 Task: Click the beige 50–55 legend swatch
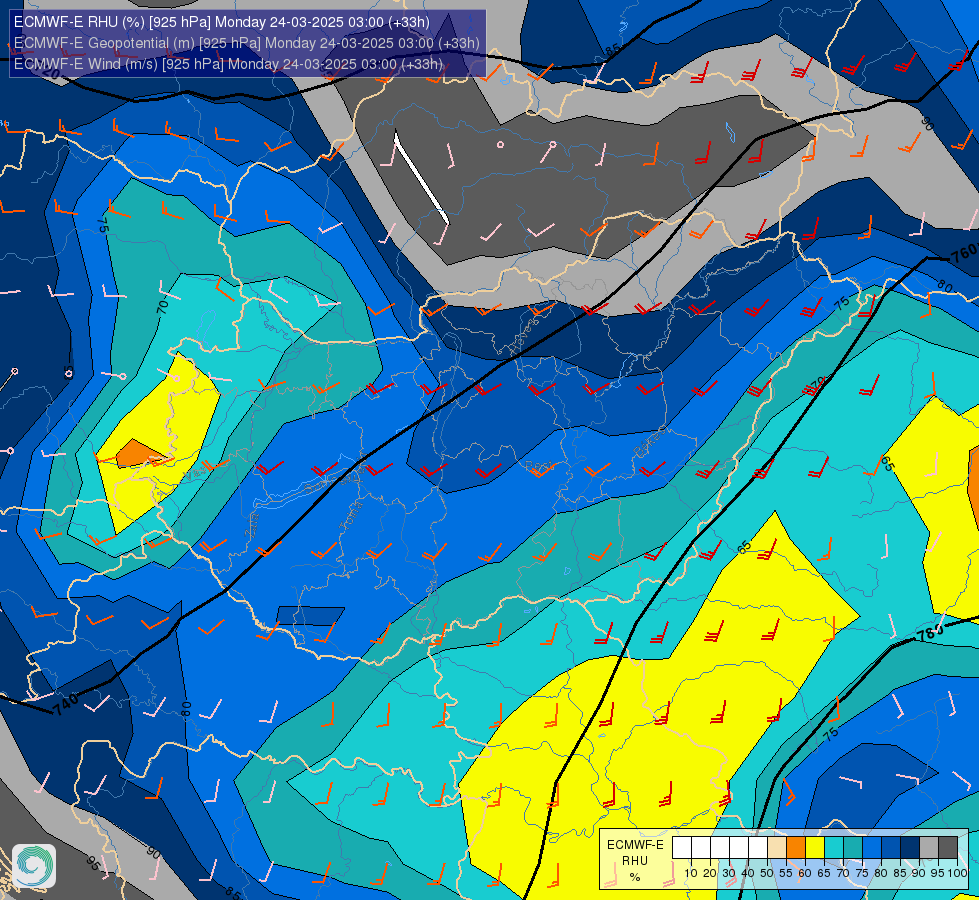pos(777,847)
